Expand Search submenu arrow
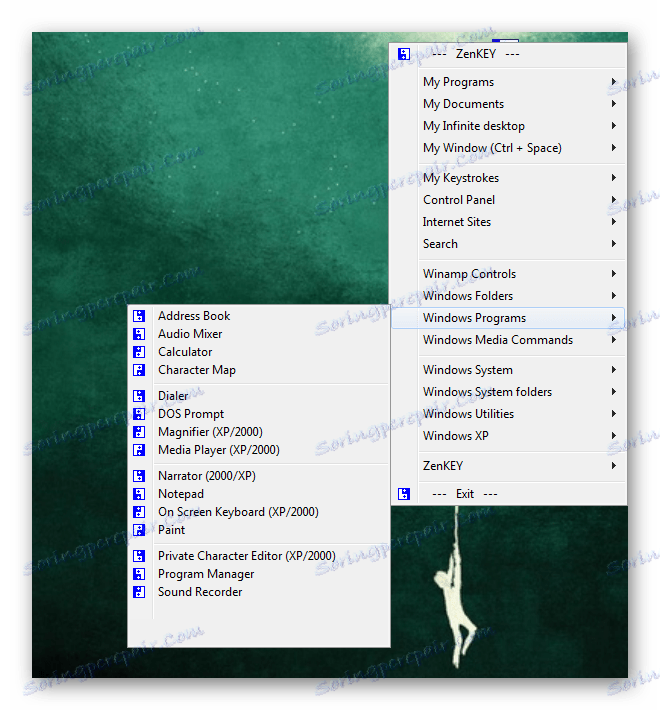 (614, 244)
